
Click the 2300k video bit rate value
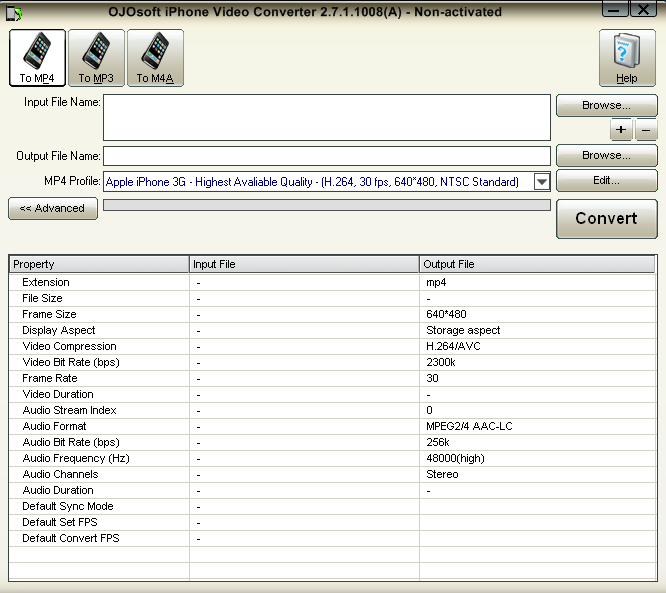click(441, 362)
